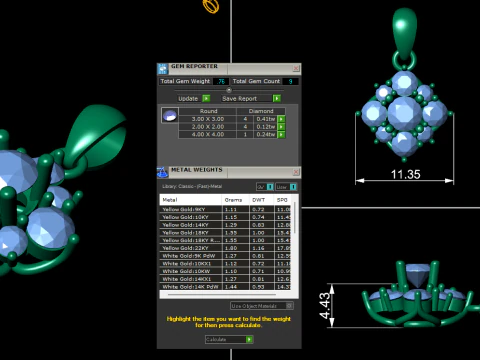Select the Yellow Gold:9KY row
Screen dimensions: 480x360
click(225, 209)
